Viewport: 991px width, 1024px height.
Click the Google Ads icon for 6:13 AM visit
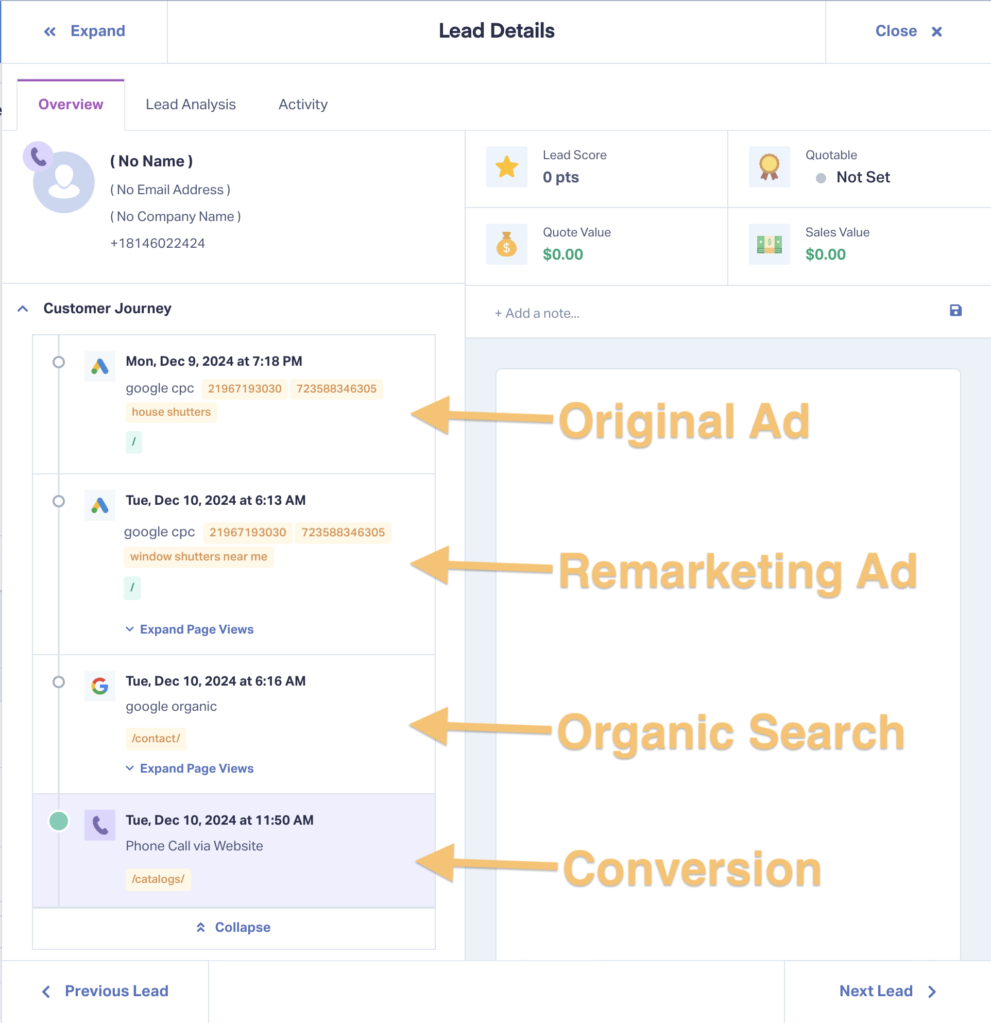click(x=99, y=505)
